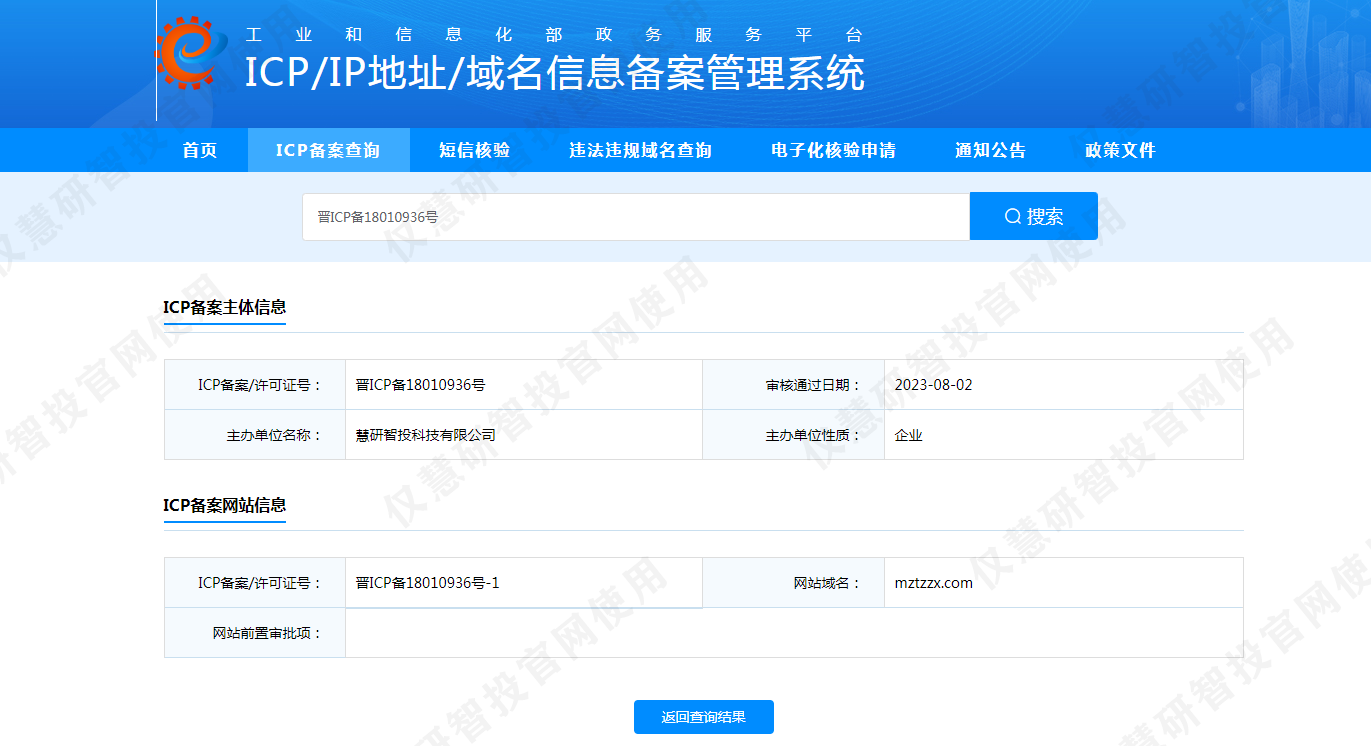Go to the 首页 home tab
Viewport: 1371px width, 746px height.
pyautogui.click(x=200, y=150)
